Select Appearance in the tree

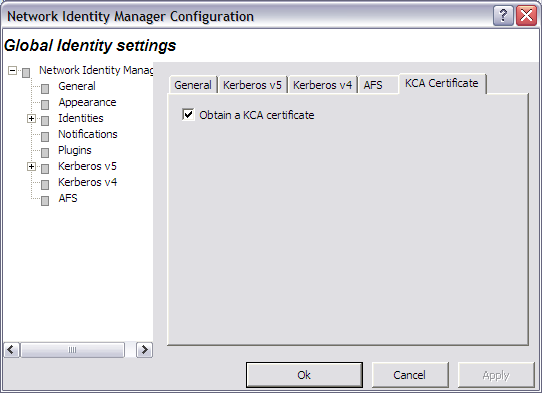87,102
